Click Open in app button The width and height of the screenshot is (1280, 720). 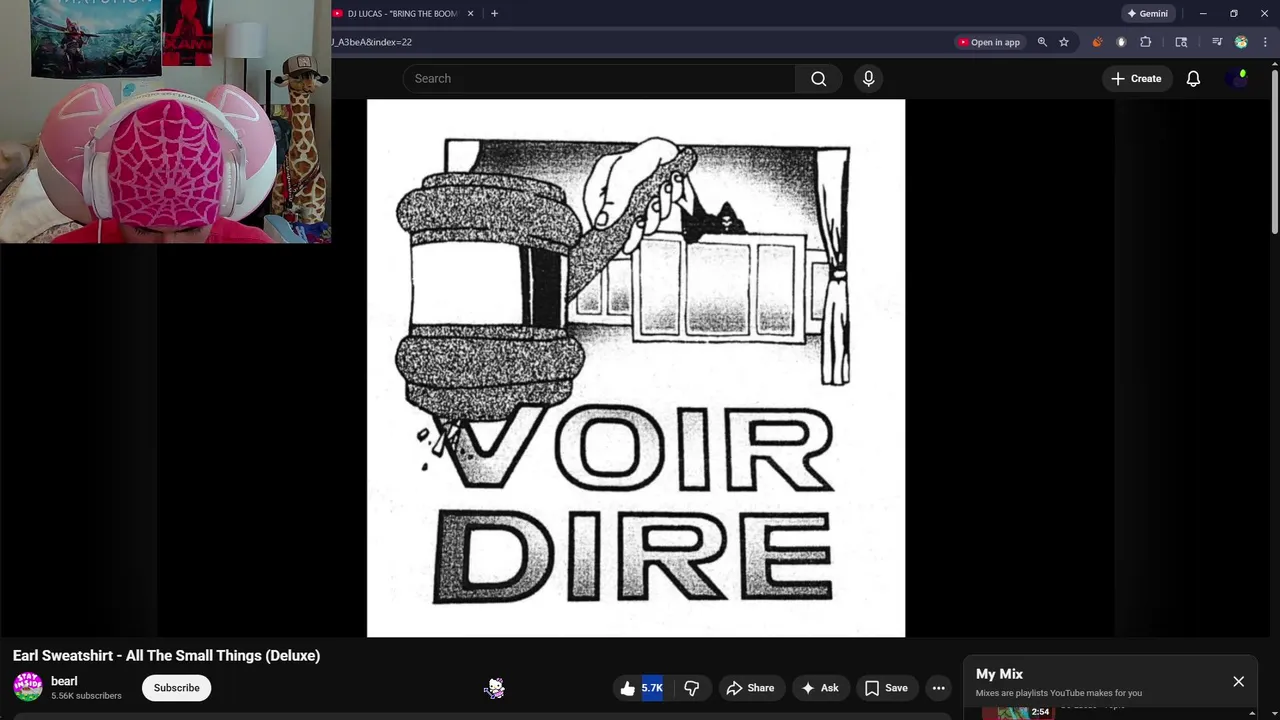989,42
